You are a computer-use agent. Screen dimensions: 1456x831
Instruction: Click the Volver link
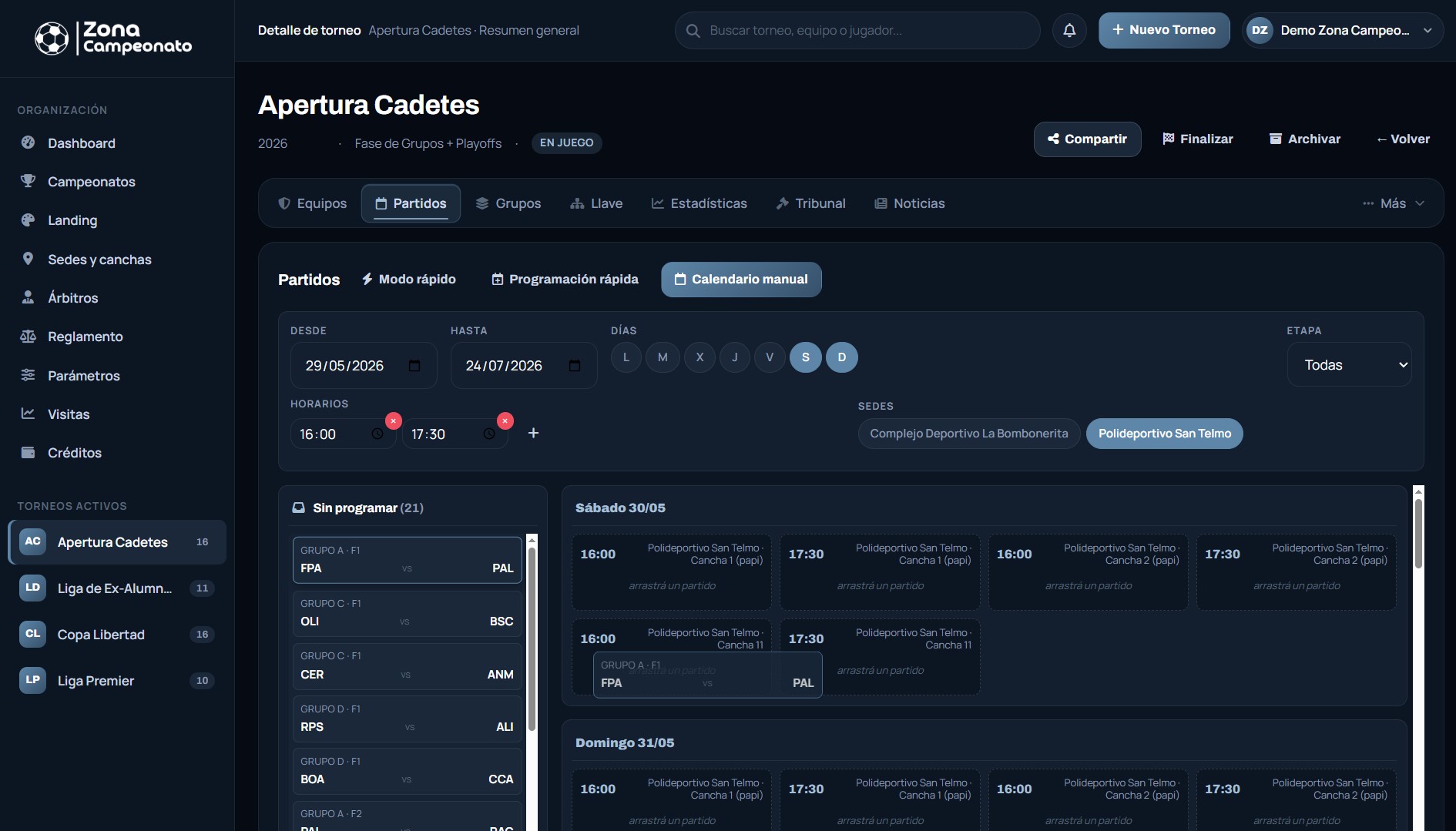pyautogui.click(x=1403, y=139)
